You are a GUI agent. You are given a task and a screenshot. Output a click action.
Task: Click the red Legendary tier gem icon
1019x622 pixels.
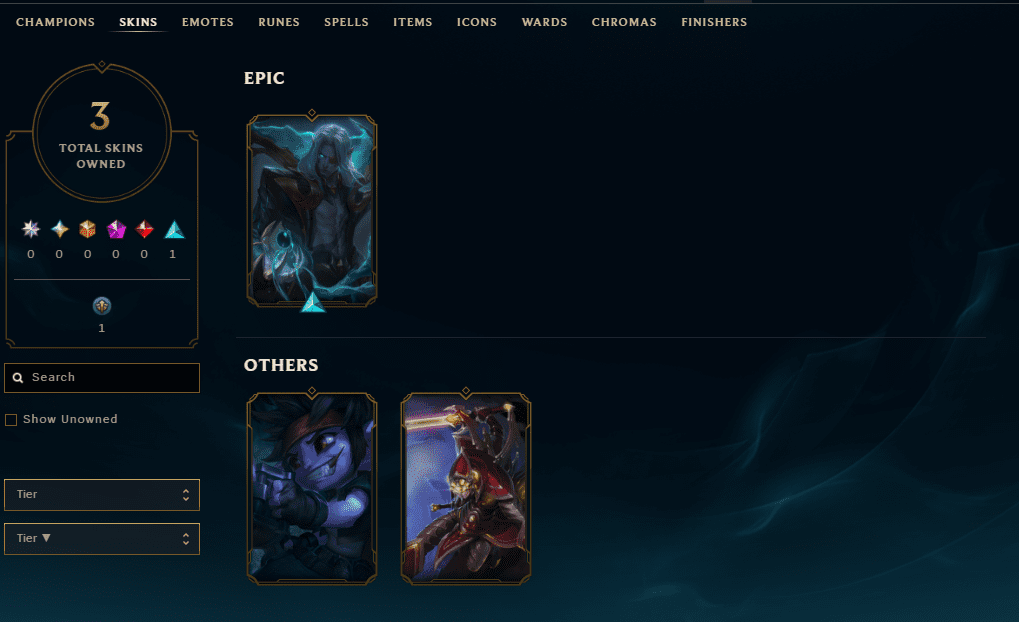(144, 229)
